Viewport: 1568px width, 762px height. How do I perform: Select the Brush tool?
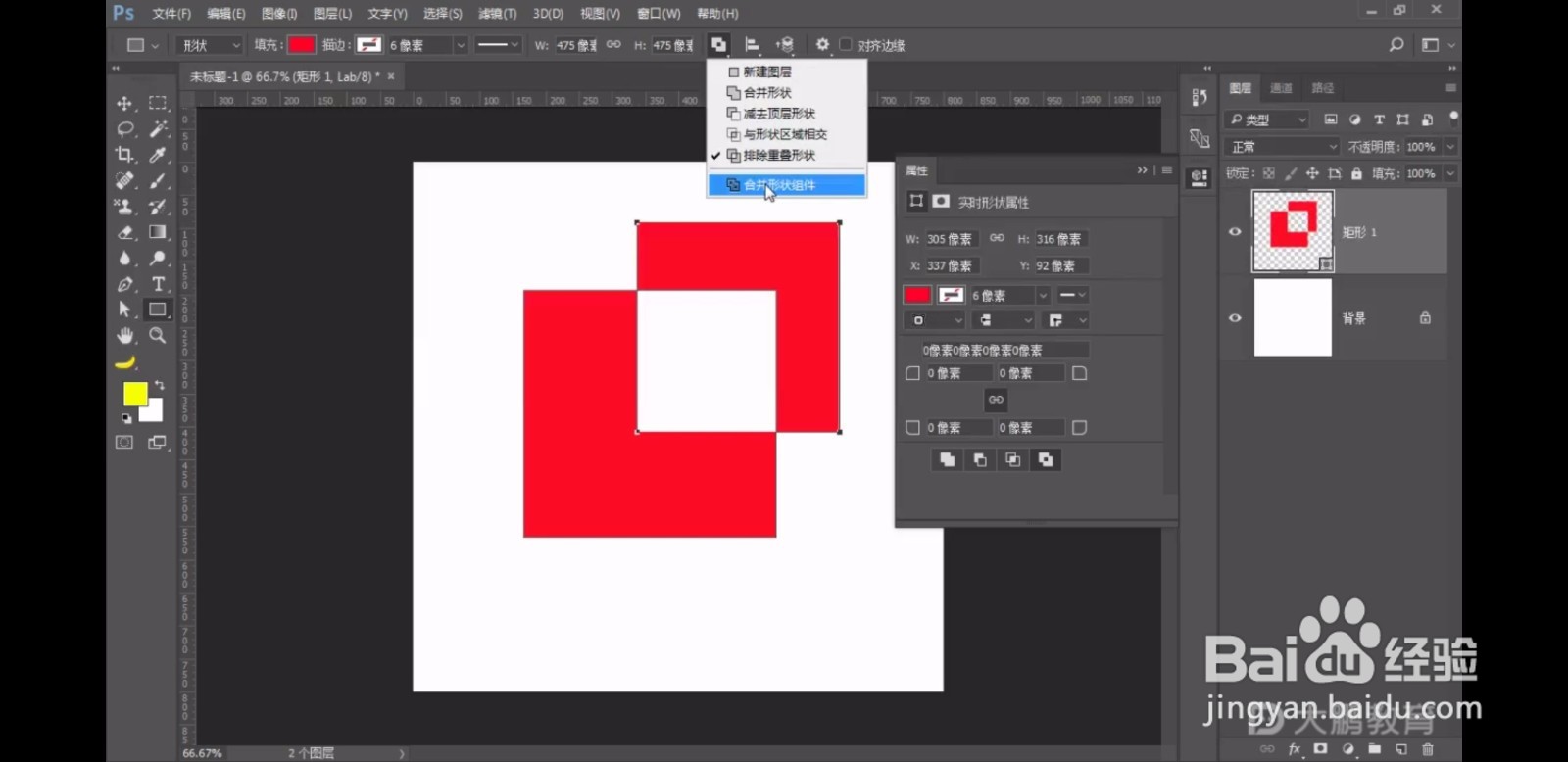point(157,181)
